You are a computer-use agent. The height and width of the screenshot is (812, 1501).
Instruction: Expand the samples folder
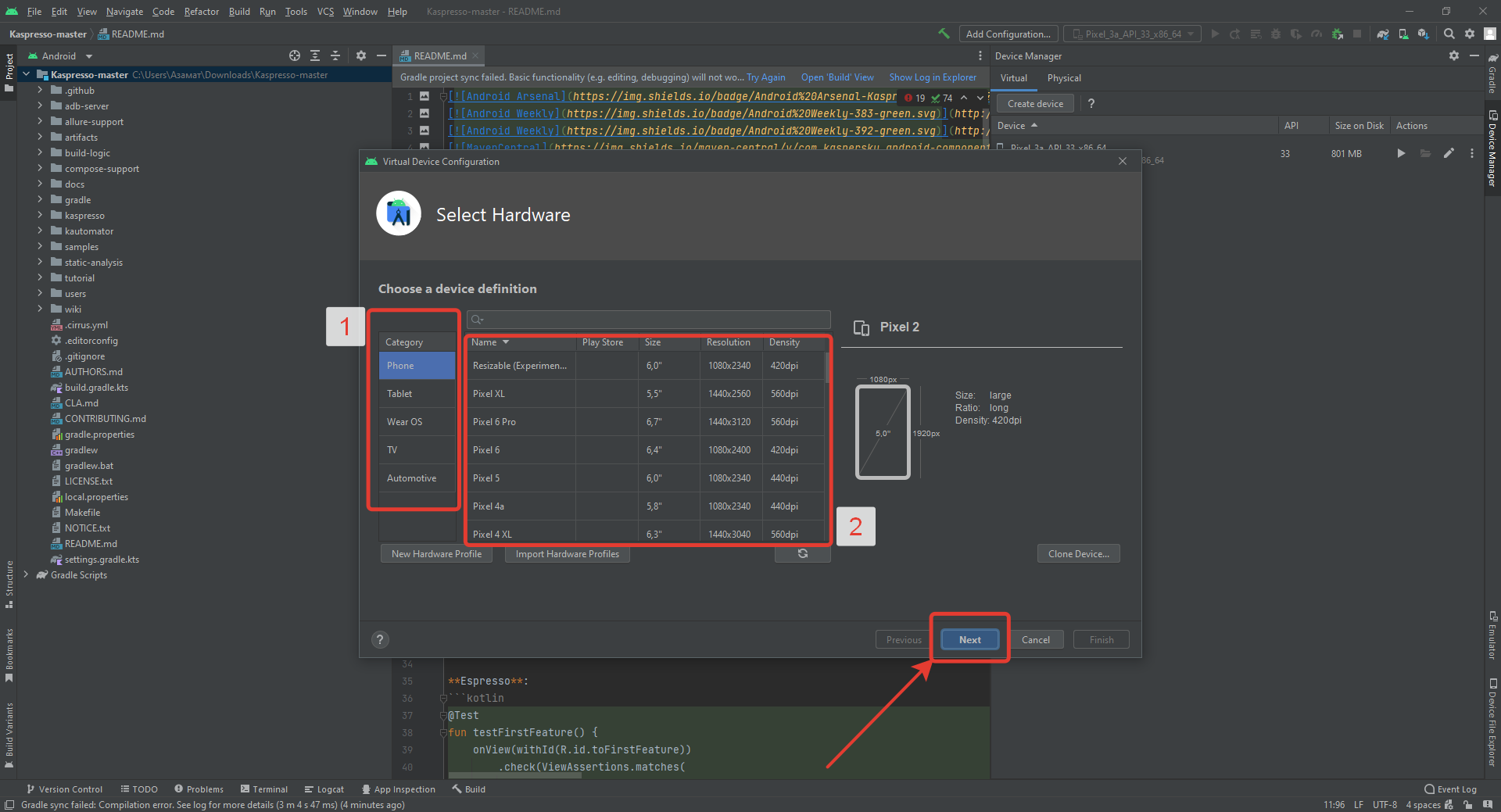point(40,246)
